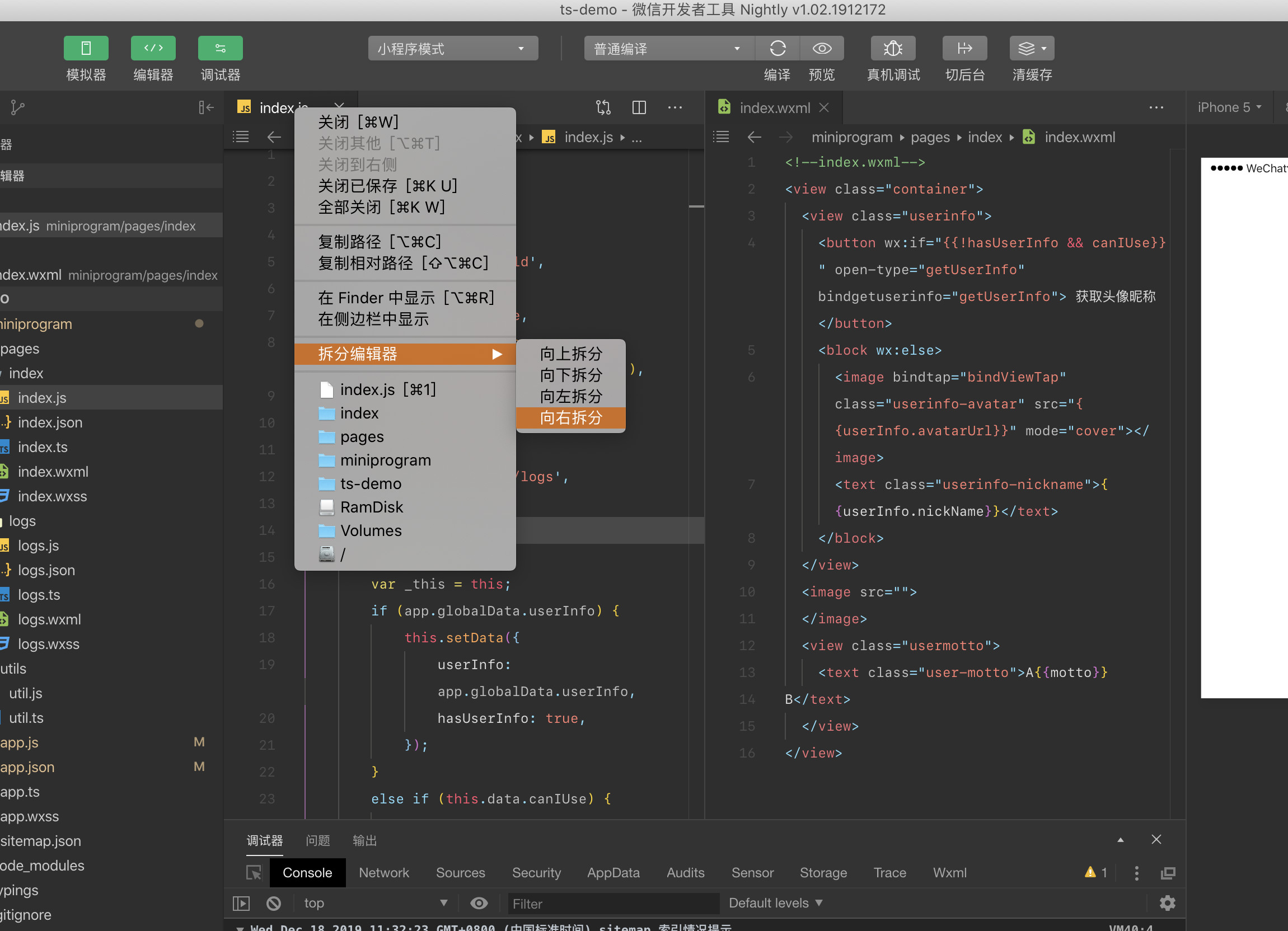Open the Default levels dropdown
This screenshot has width=1288, height=931.
(775, 903)
